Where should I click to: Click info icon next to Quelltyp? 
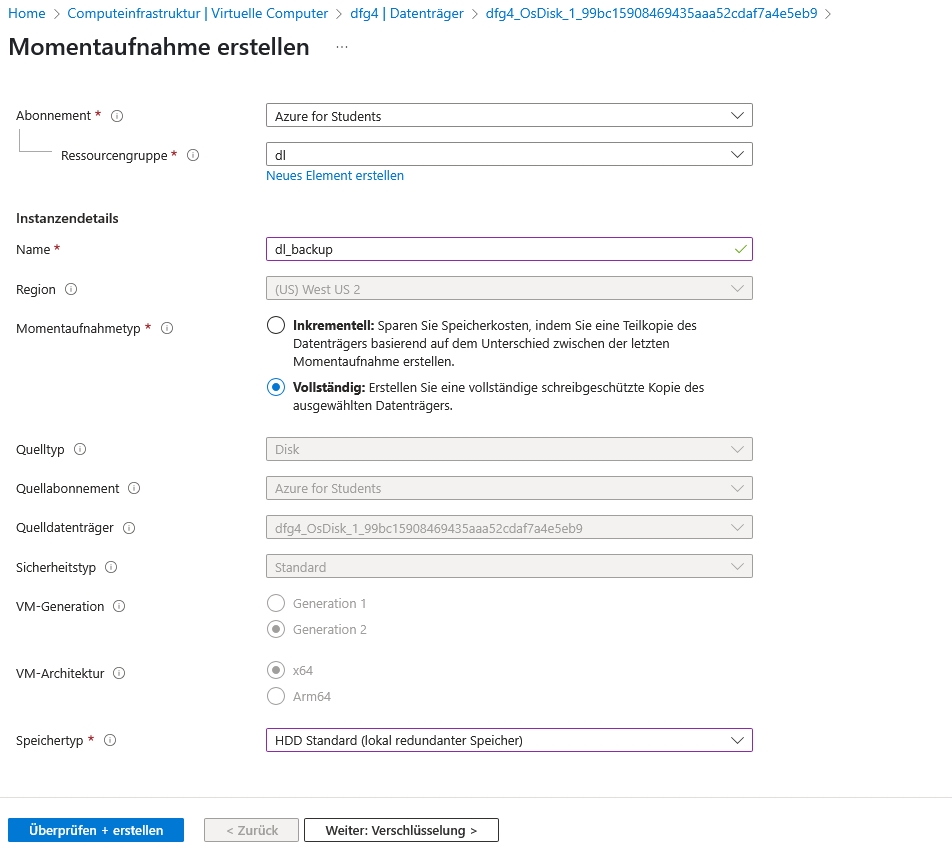[x=80, y=450]
